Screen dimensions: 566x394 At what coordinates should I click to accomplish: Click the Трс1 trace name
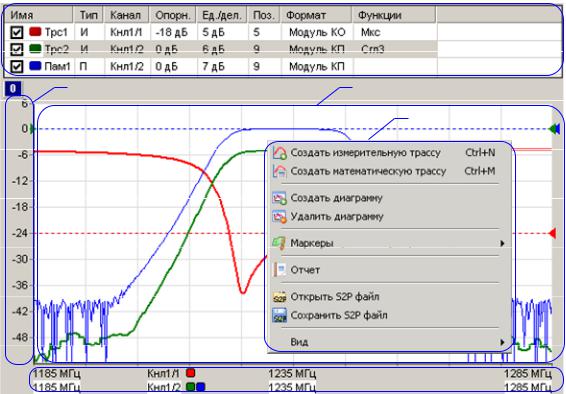[x=56, y=32]
